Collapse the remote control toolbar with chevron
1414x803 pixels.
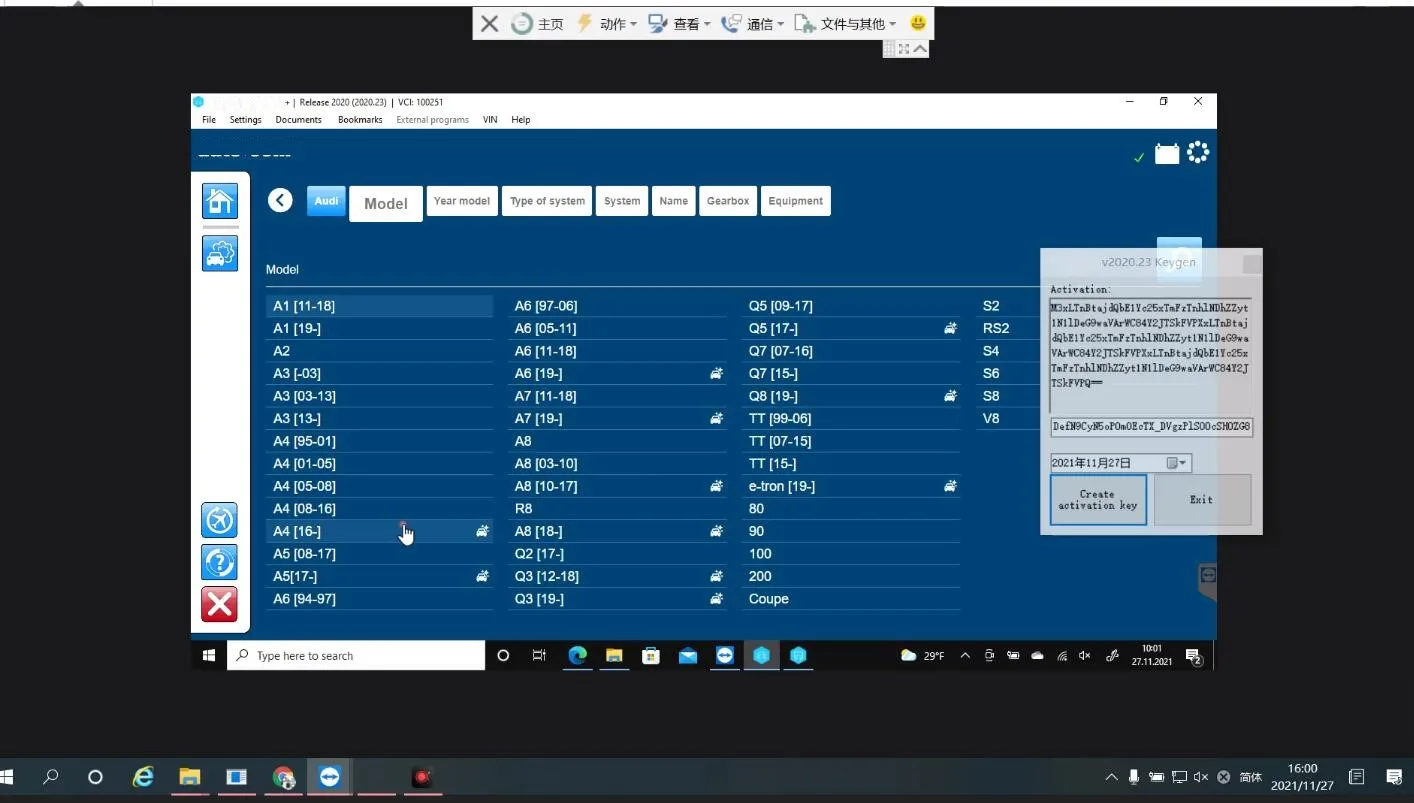[x=920, y=49]
